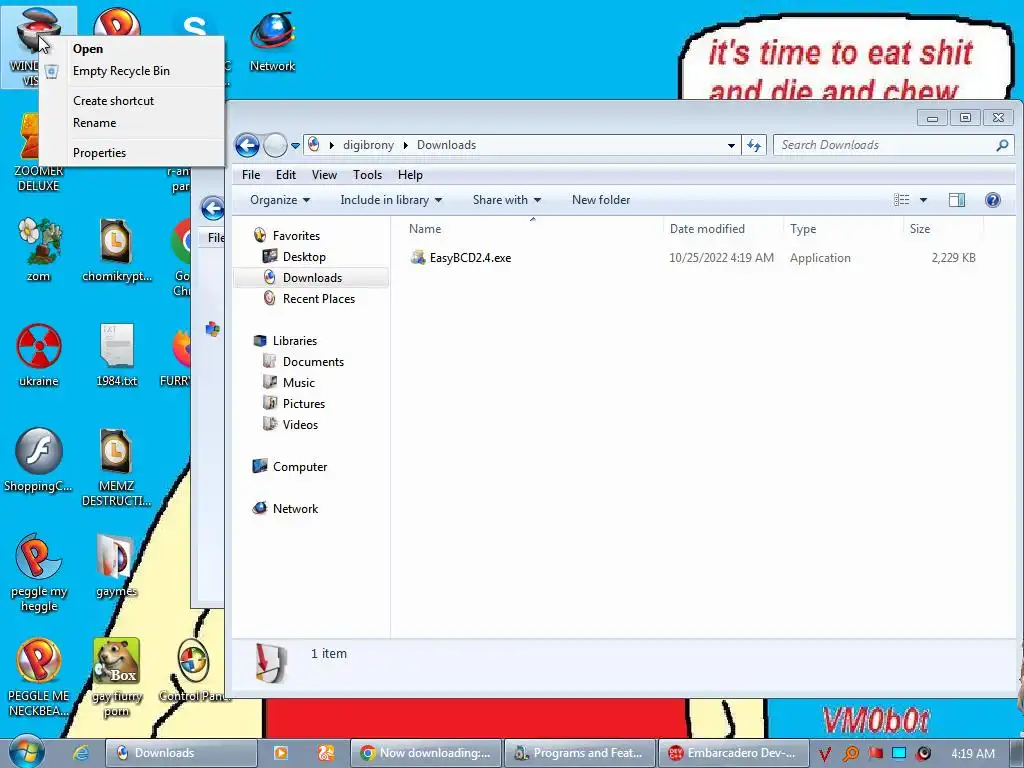Open Recent Places in navigation pane

(319, 298)
